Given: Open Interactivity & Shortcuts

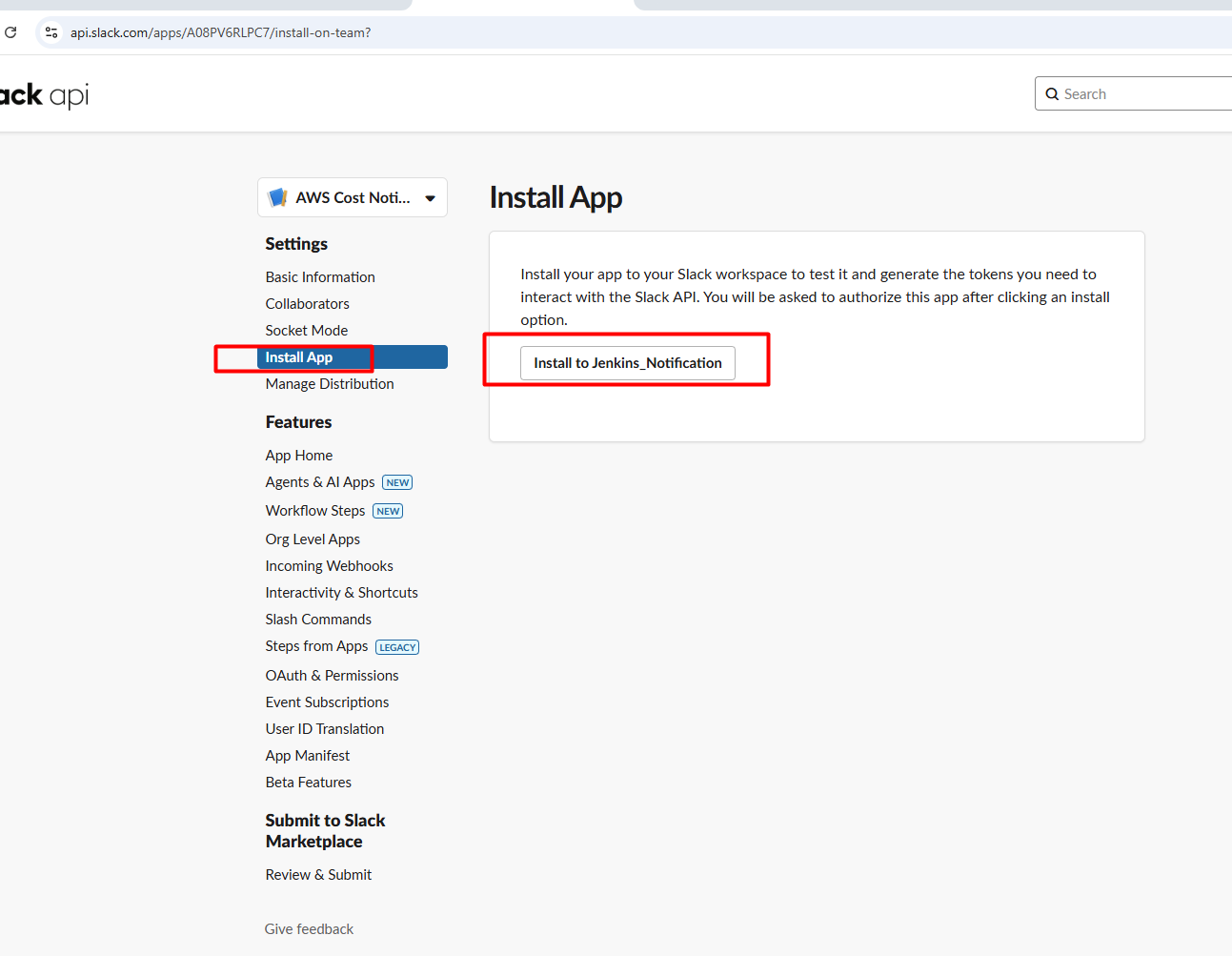Looking at the screenshot, I should pos(342,593).
